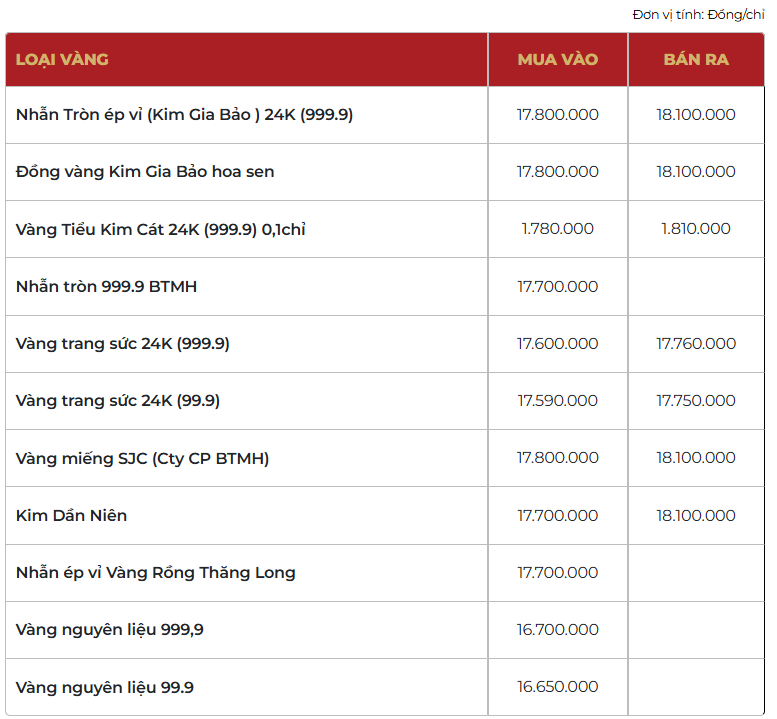The image size is (777, 719).
Task: Select the 17.590.000 buy price cell
Action: pos(557,401)
